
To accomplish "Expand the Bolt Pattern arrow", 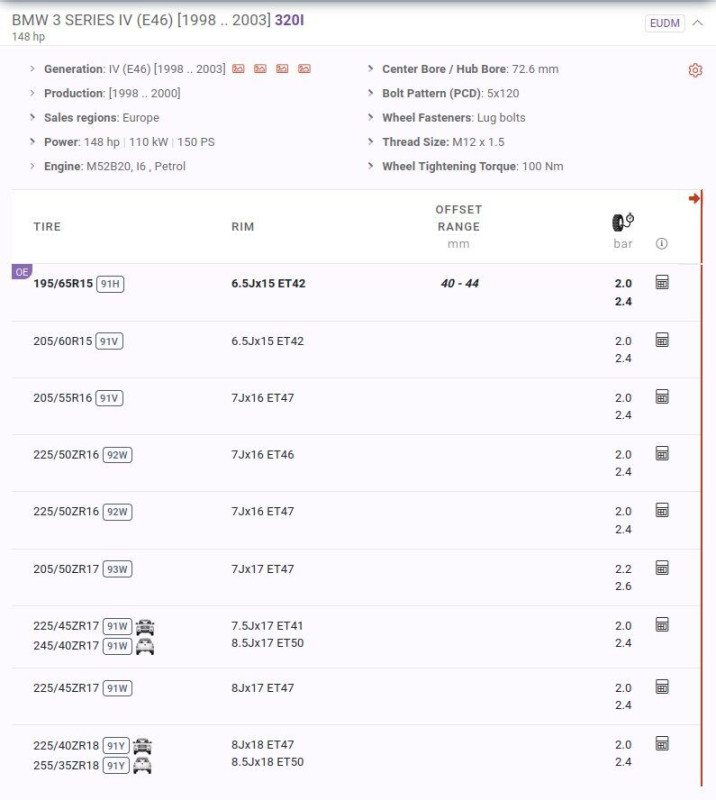I will pos(371,93).
